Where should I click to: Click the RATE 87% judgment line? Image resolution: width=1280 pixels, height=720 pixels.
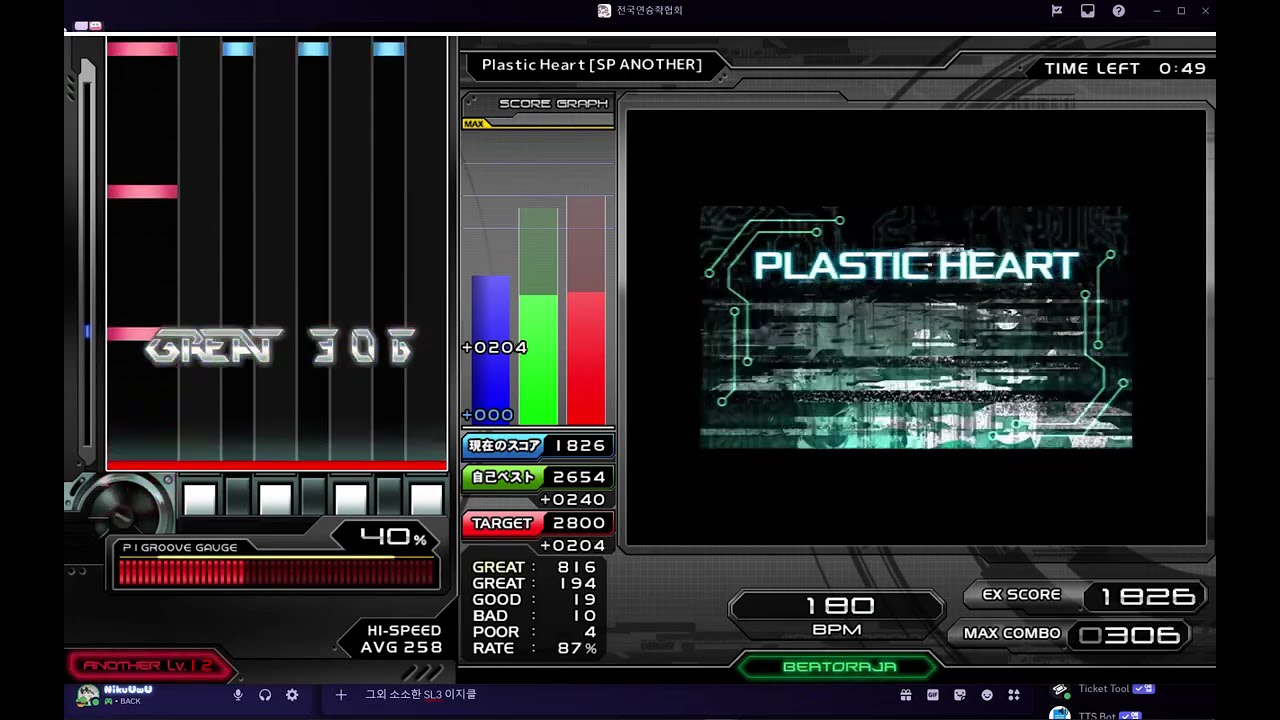[535, 648]
